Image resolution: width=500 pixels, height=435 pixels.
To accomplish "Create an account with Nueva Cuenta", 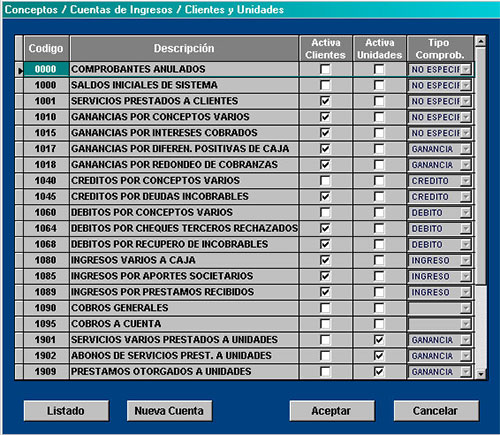I will click(x=169, y=411).
